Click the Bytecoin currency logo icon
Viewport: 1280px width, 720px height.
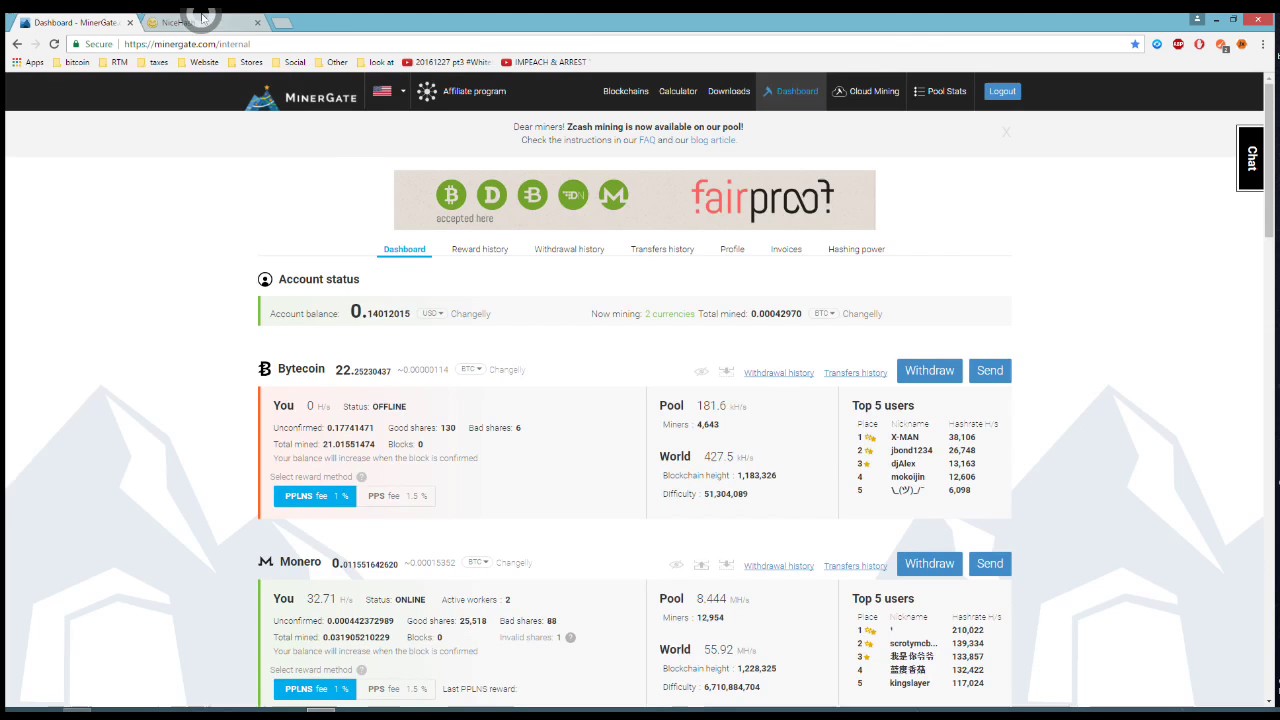pyautogui.click(x=265, y=369)
